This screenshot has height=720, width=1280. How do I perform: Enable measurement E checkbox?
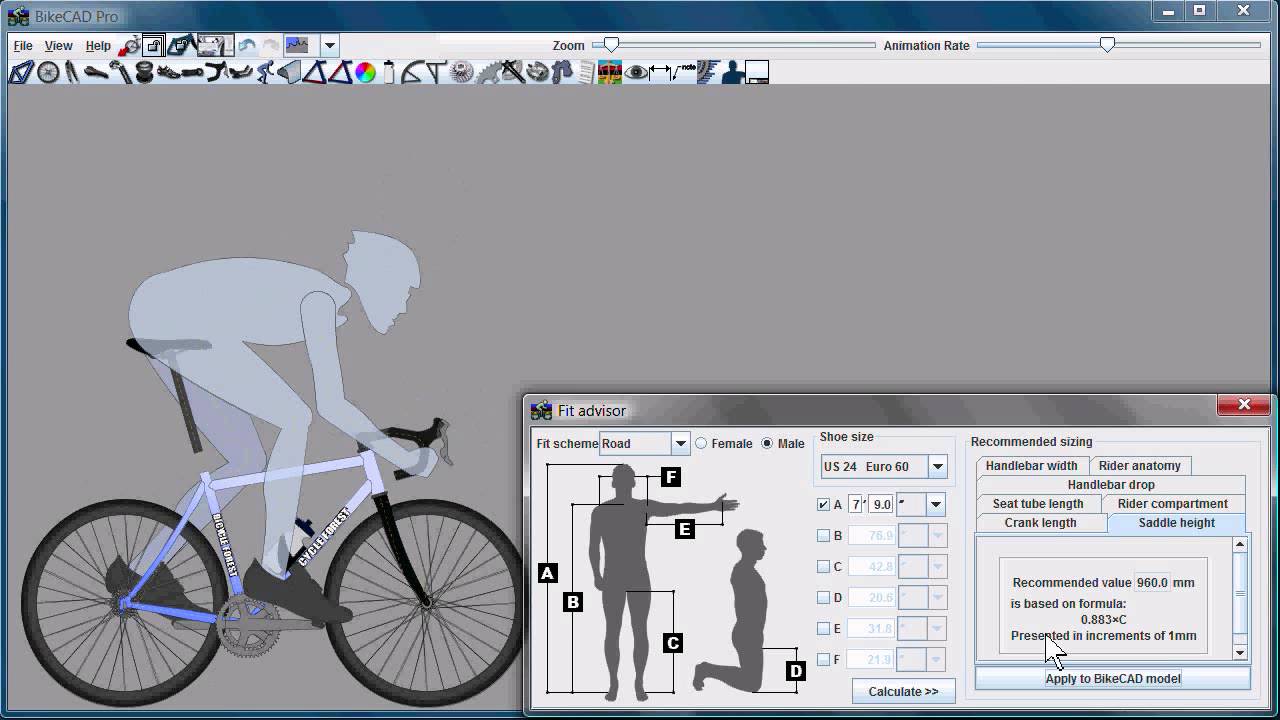[823, 628]
